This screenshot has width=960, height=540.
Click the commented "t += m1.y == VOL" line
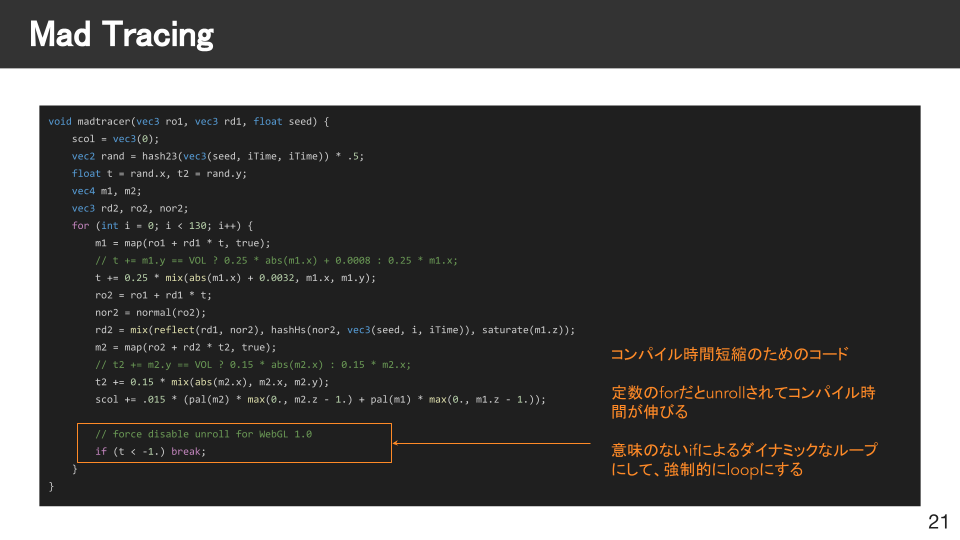[x=276, y=260]
